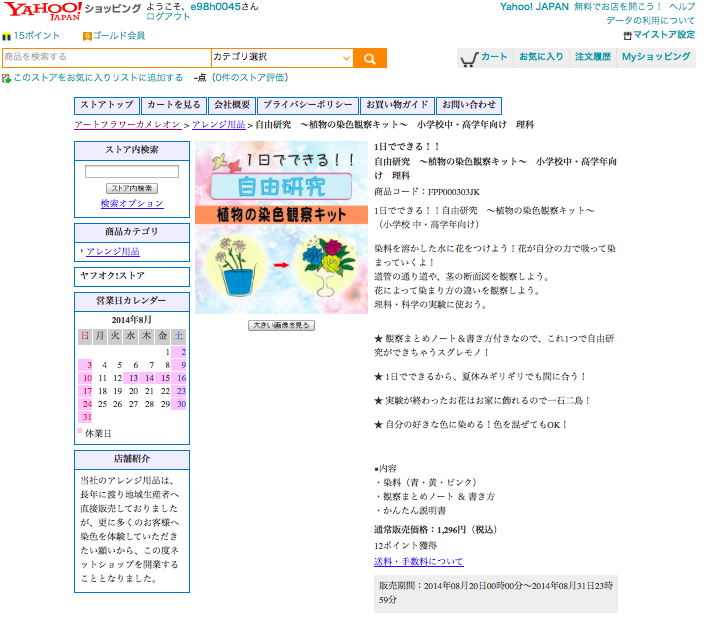Open the お気に入り menu item
The height and width of the screenshot is (617, 707).
pyautogui.click(x=541, y=57)
